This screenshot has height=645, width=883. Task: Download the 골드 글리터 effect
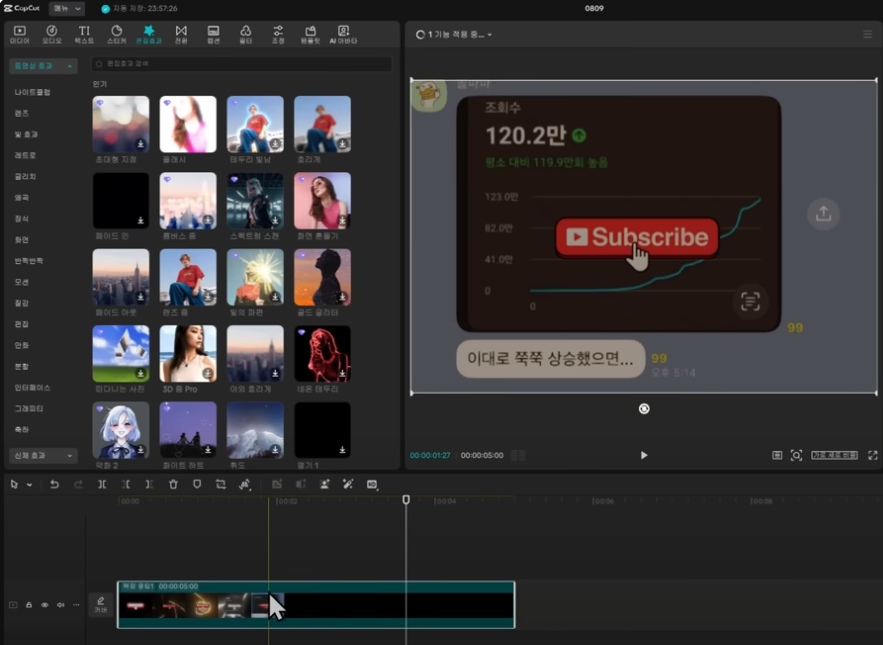[x=342, y=297]
